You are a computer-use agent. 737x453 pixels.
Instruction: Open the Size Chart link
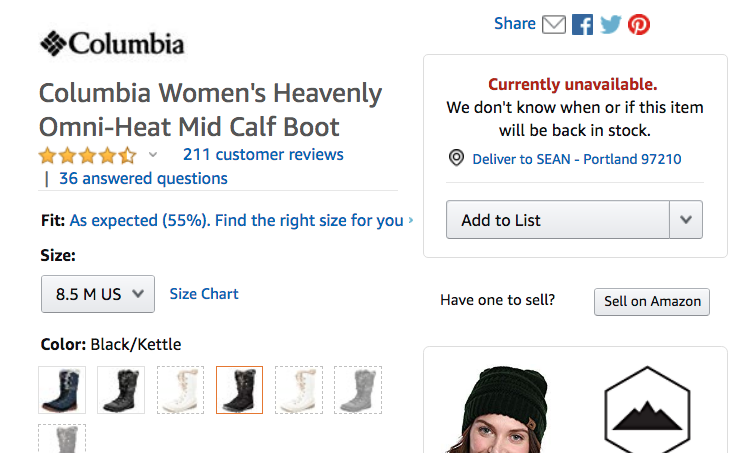click(x=204, y=293)
